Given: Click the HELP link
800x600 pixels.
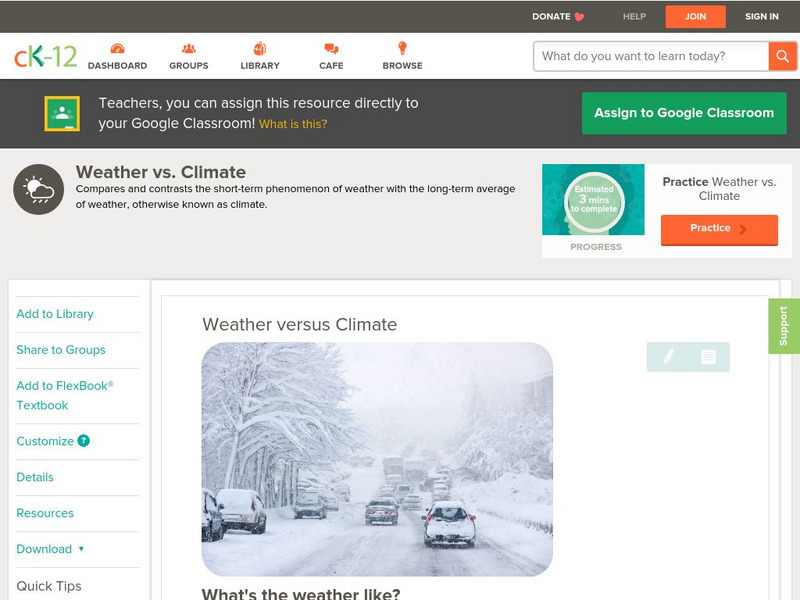Looking at the screenshot, I should click(634, 16).
